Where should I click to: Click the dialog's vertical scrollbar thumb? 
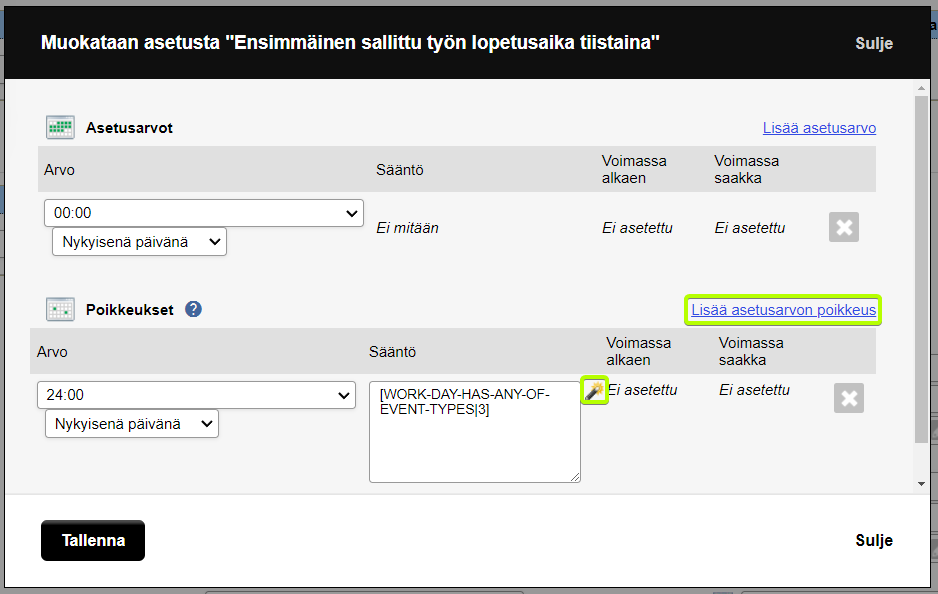click(921, 269)
